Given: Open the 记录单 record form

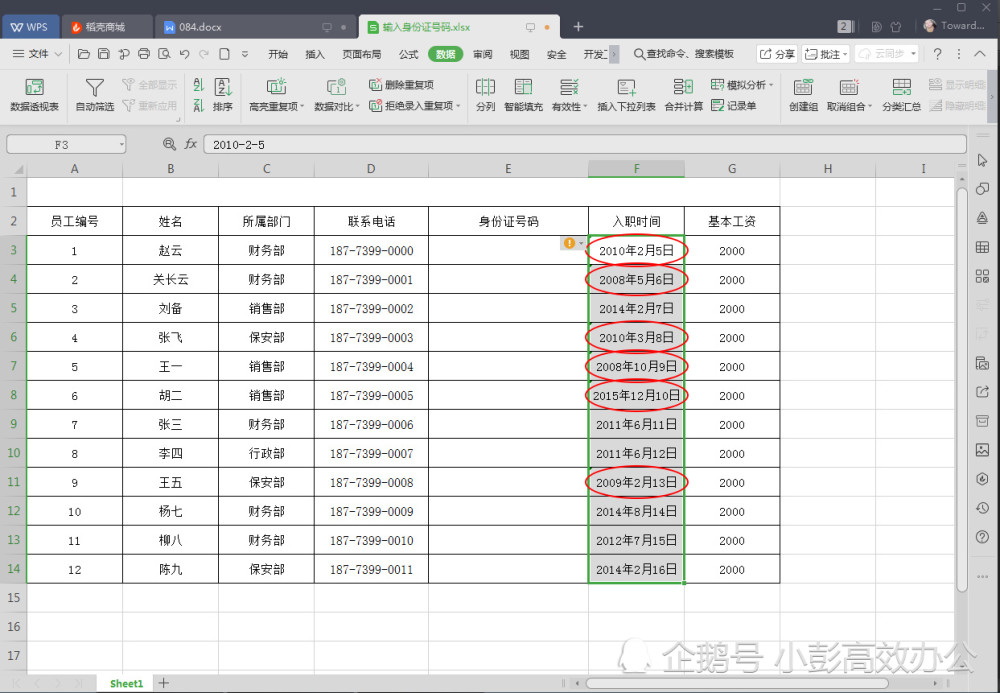Looking at the screenshot, I should pyautogui.click(x=733, y=106).
